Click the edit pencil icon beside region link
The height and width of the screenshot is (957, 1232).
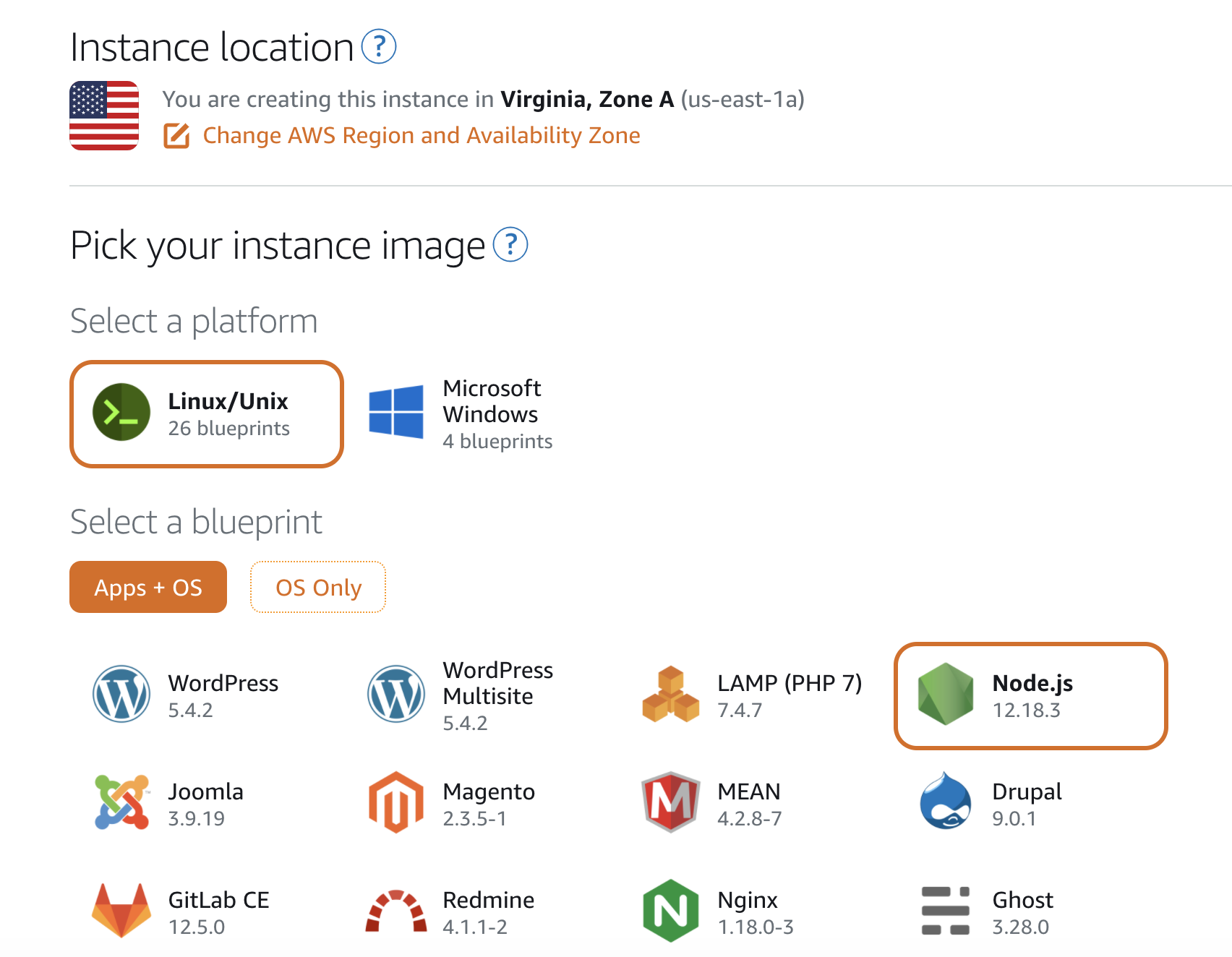176,136
